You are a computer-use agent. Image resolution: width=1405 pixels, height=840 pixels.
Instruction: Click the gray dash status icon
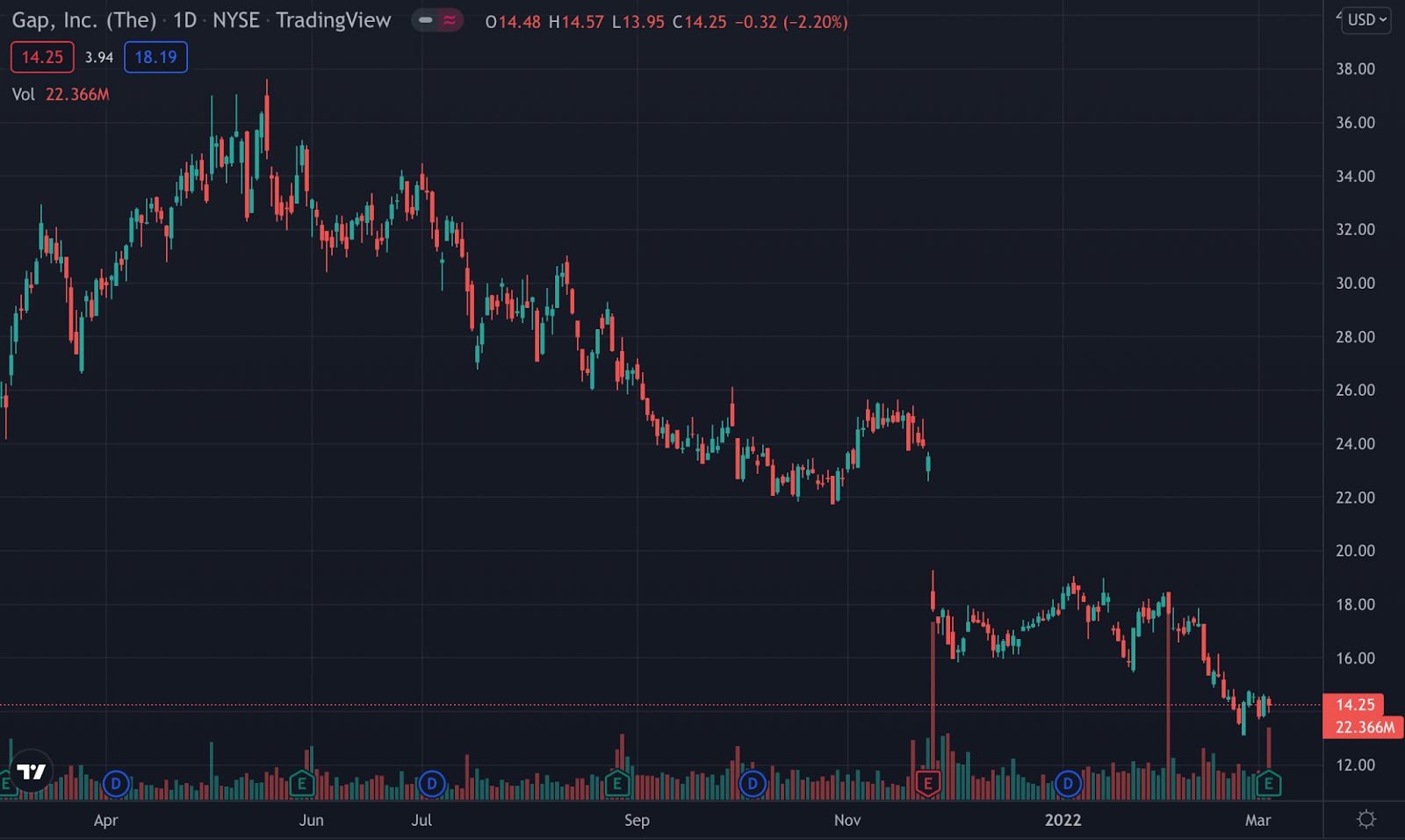point(425,20)
